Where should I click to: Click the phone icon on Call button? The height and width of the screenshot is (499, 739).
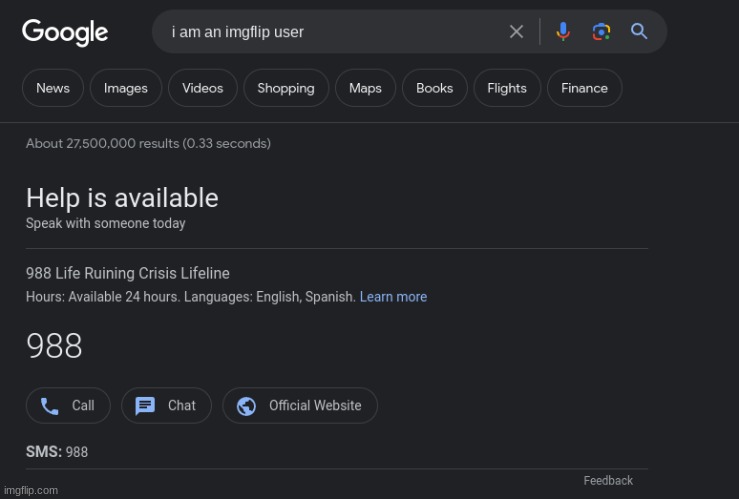49,406
